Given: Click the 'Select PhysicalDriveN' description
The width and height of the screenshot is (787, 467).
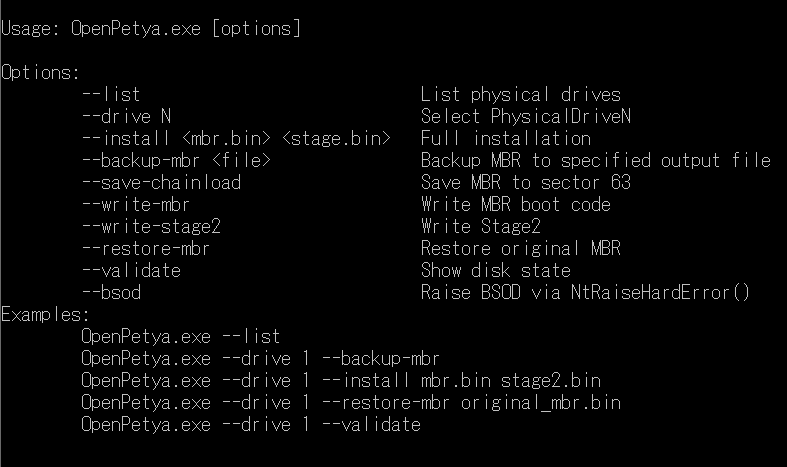Looking at the screenshot, I should (x=526, y=116).
